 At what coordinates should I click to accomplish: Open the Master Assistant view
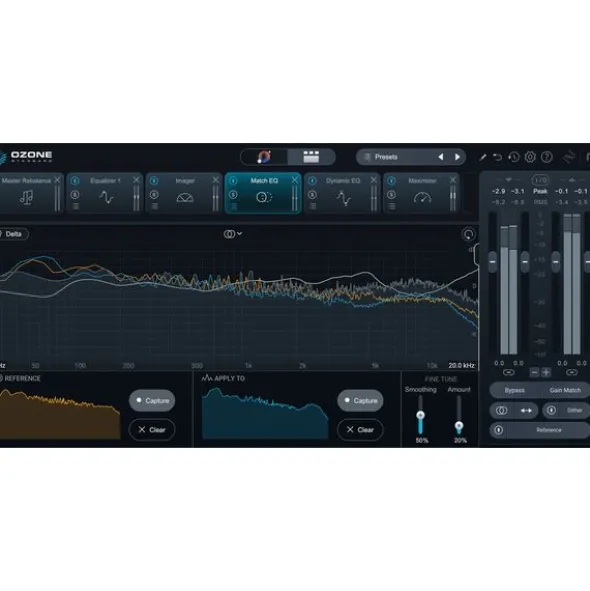[264, 157]
